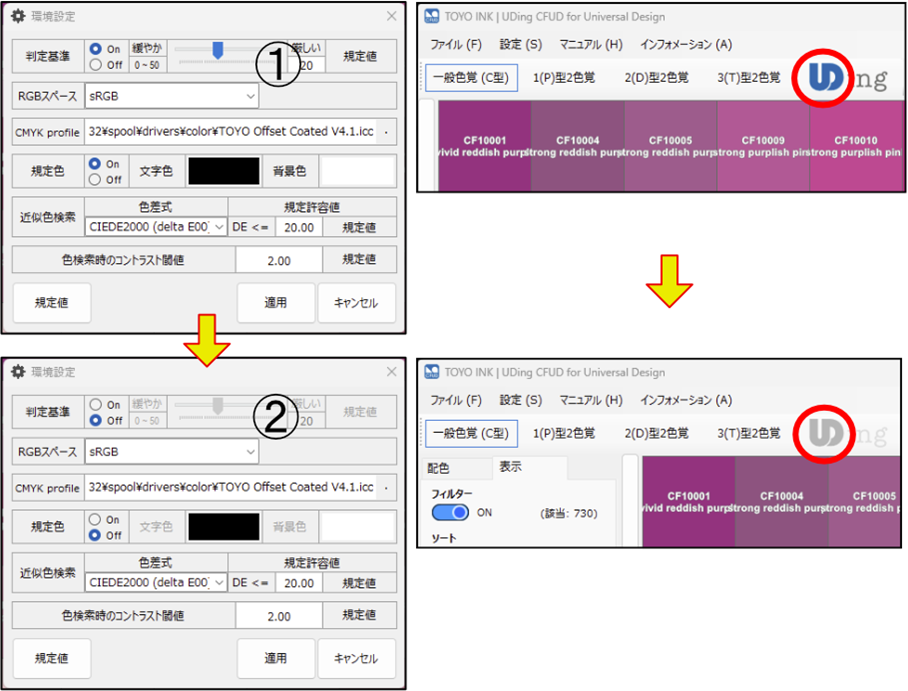Select On for 規定色 in dialog ②
Screen dimensions: 908x691
click(x=96, y=520)
